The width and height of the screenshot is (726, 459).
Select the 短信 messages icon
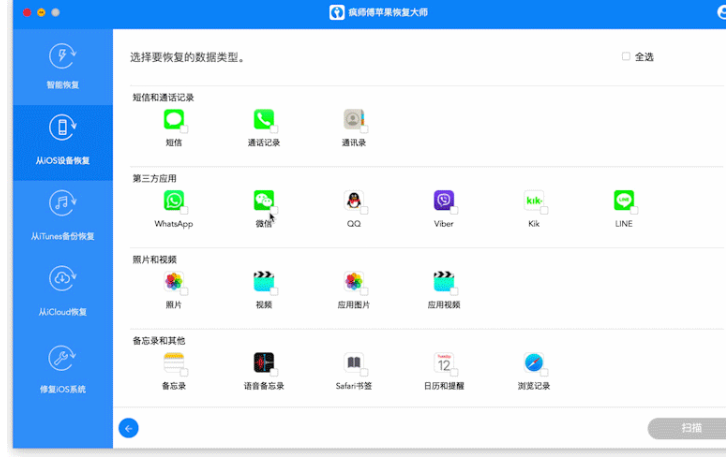coord(174,119)
